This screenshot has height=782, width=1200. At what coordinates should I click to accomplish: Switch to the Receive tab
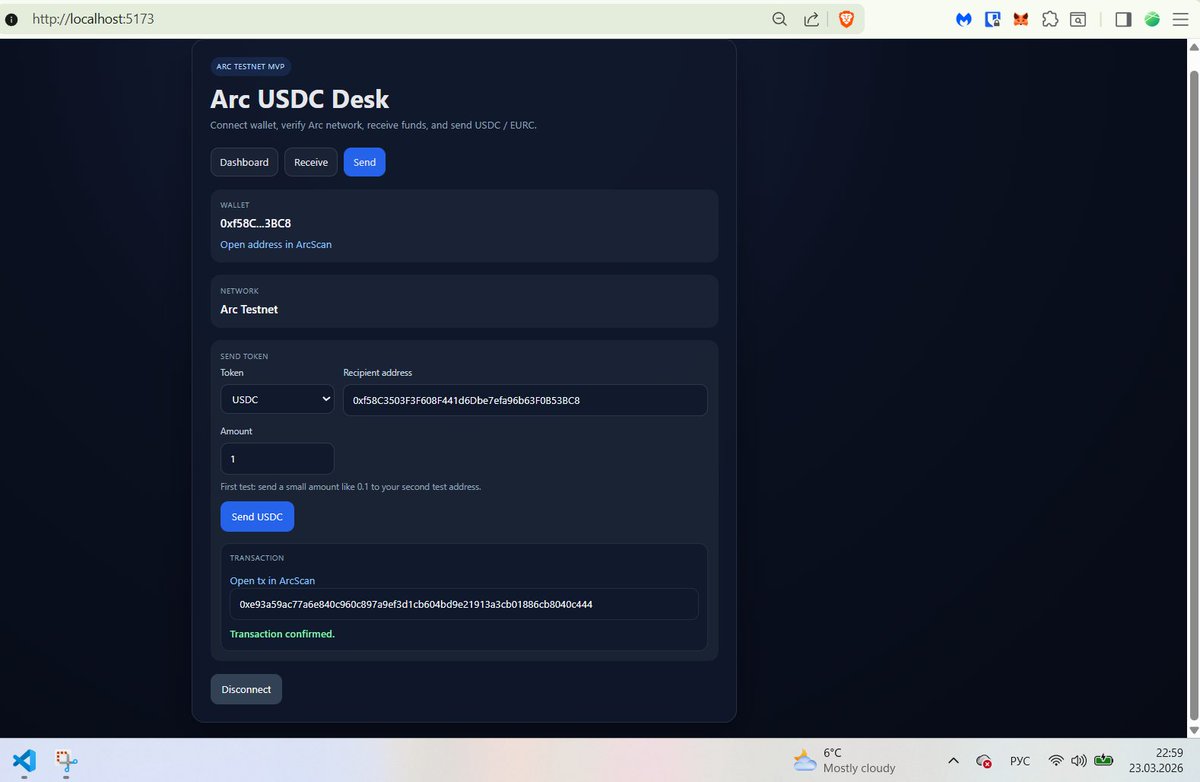point(311,162)
